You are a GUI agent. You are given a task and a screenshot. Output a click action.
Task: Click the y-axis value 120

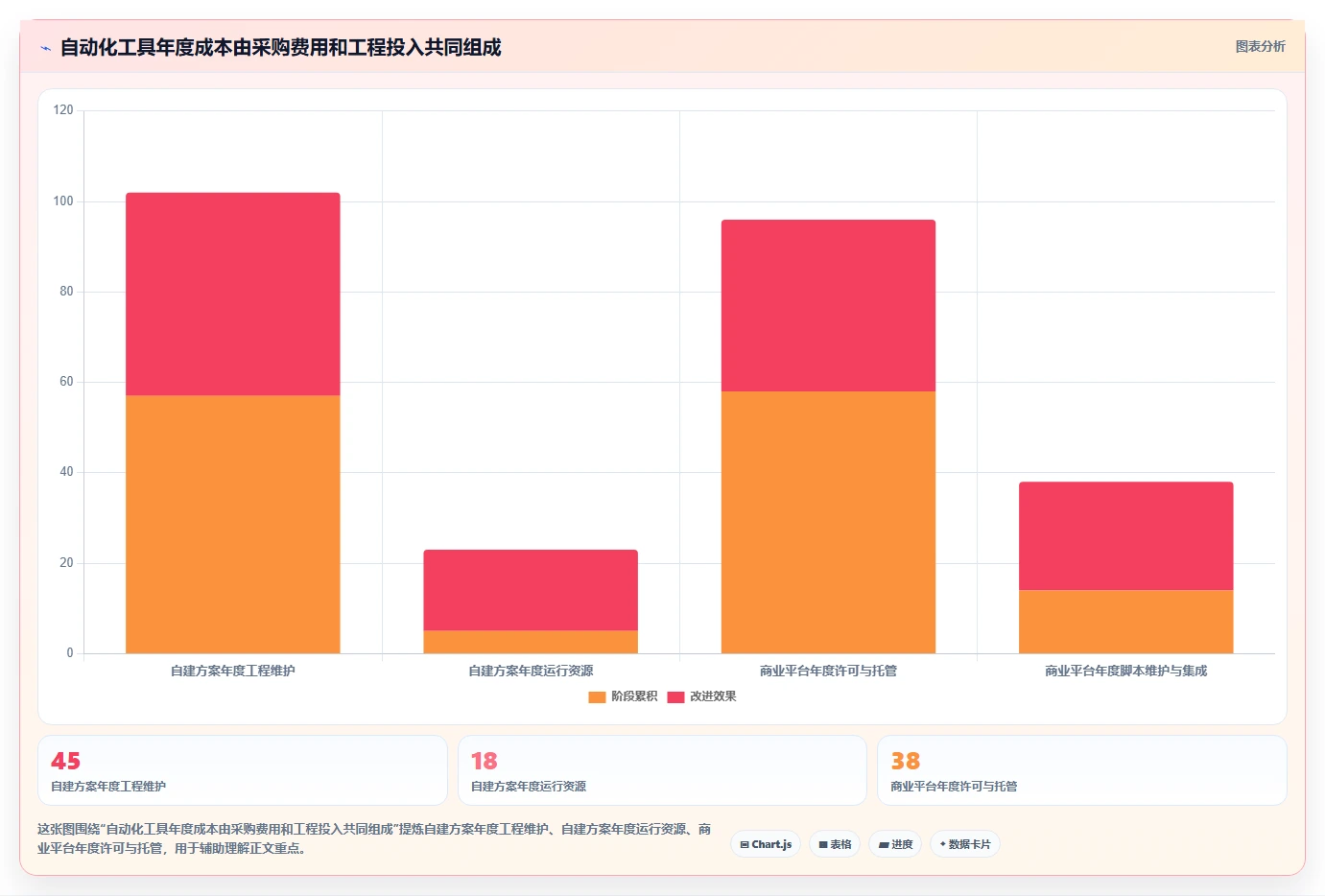pyautogui.click(x=63, y=110)
